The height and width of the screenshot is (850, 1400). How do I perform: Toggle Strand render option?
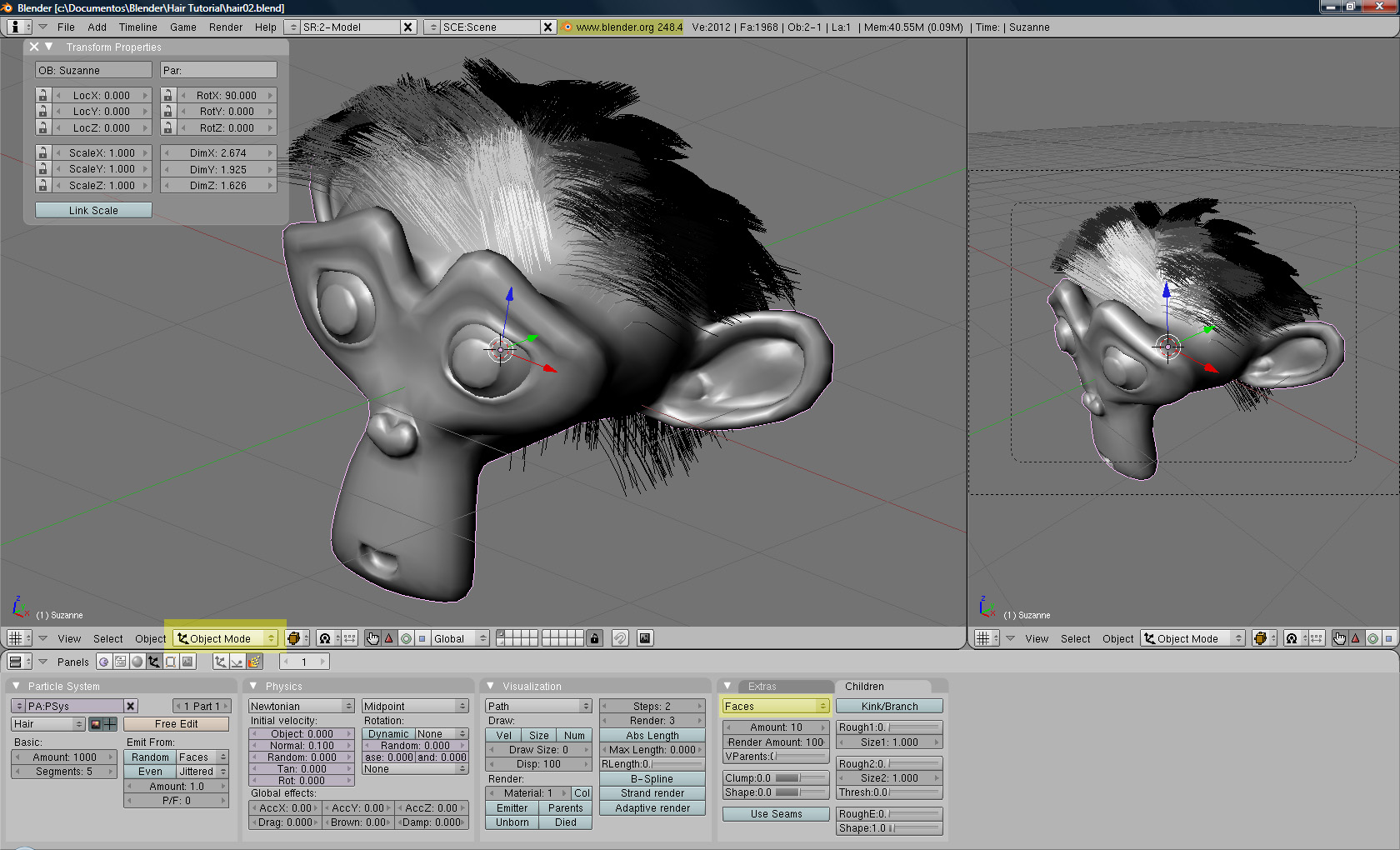click(x=652, y=792)
